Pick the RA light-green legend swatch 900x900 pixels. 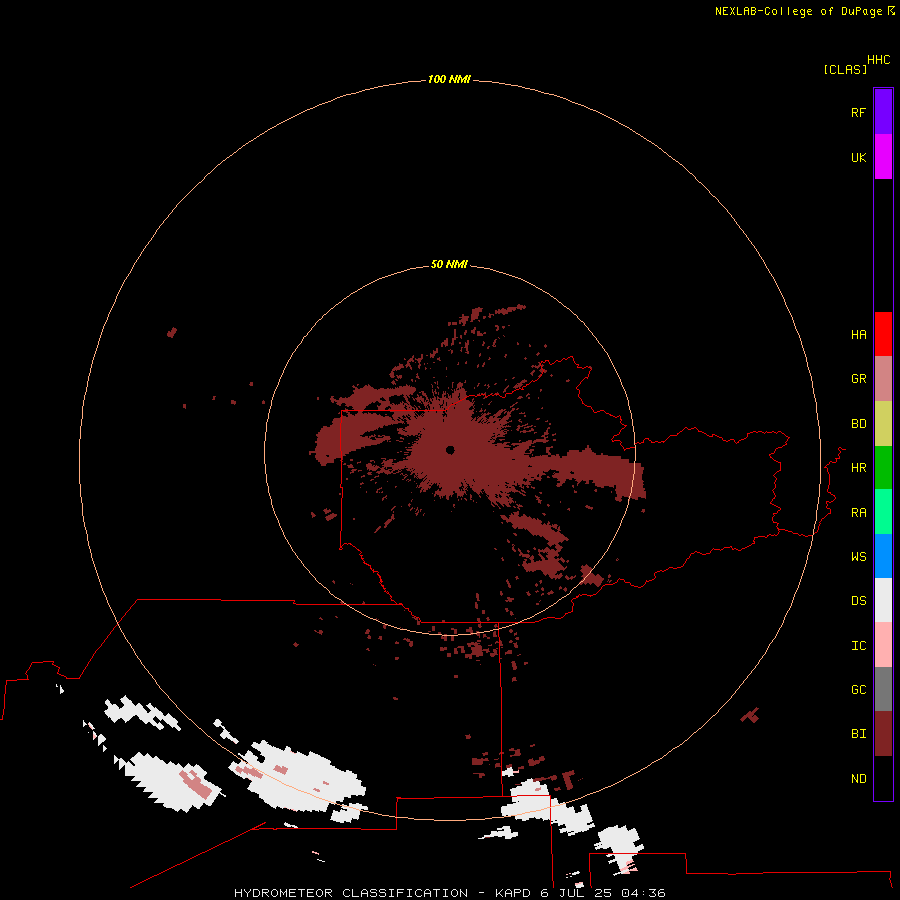pos(883,512)
